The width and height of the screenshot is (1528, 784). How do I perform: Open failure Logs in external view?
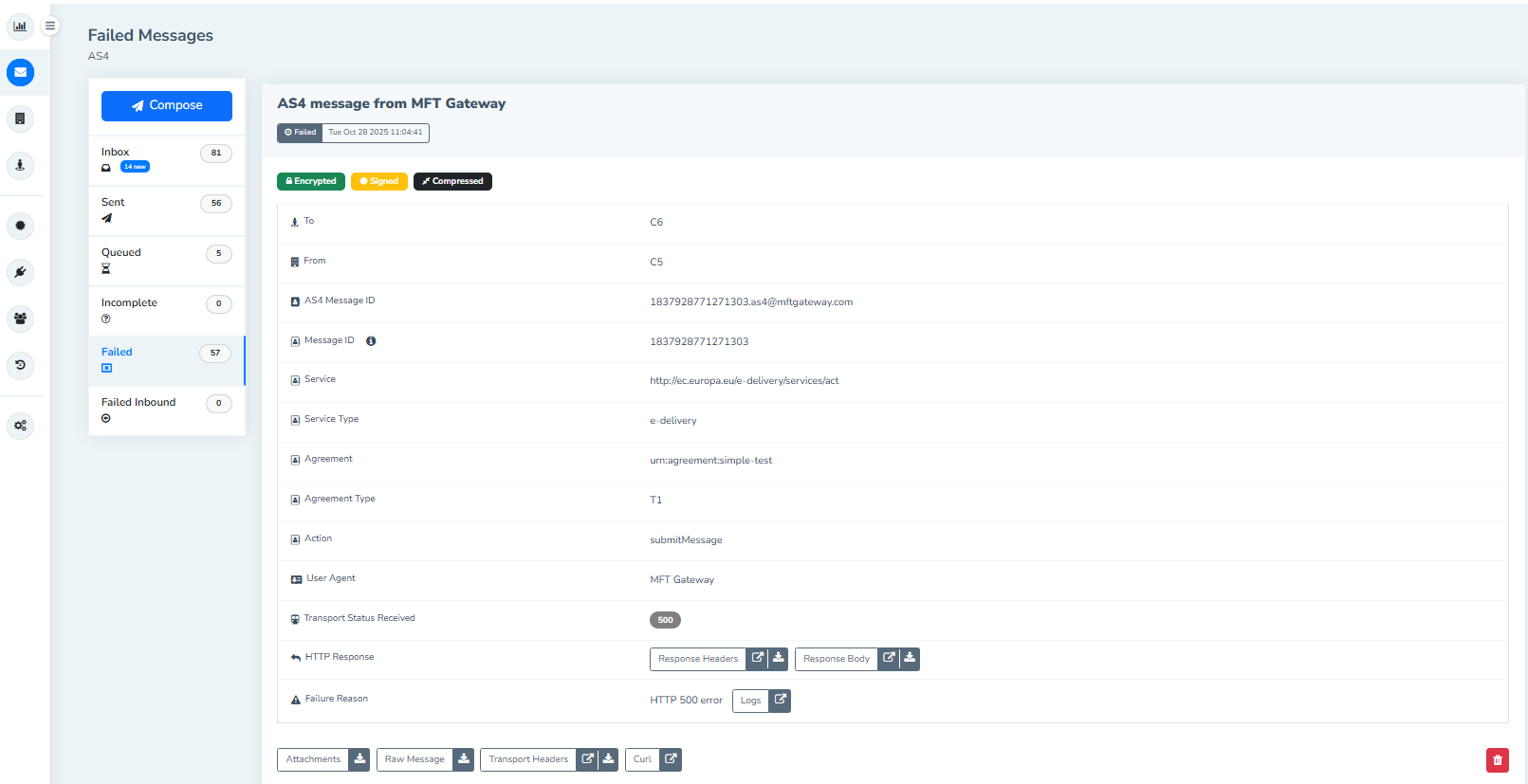point(780,701)
